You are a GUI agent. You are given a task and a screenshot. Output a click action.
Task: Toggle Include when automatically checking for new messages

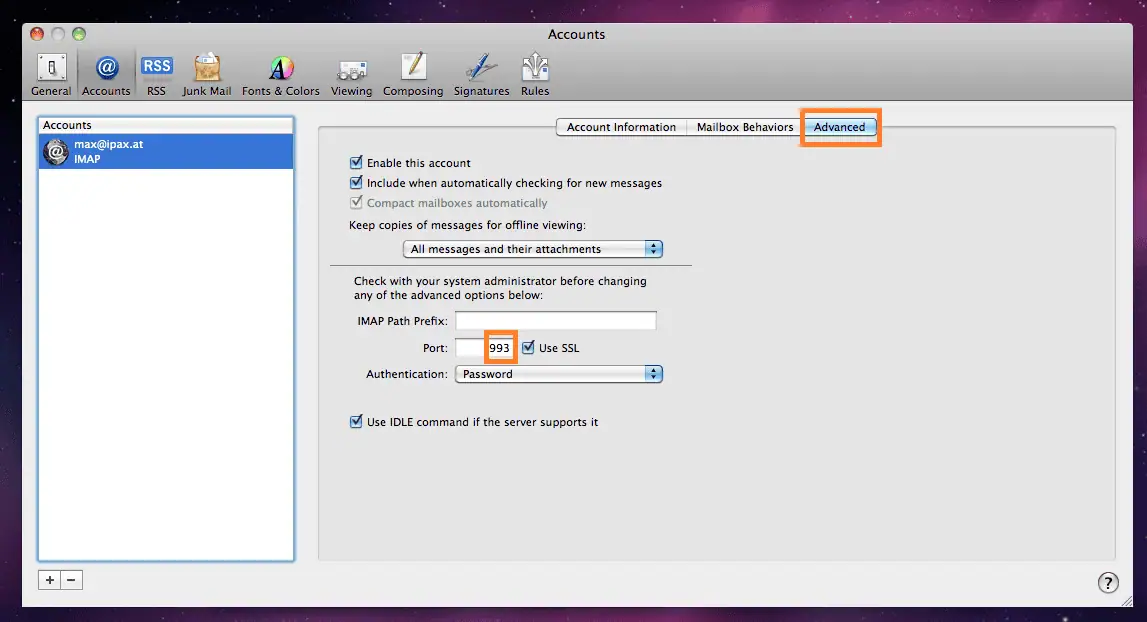click(356, 183)
